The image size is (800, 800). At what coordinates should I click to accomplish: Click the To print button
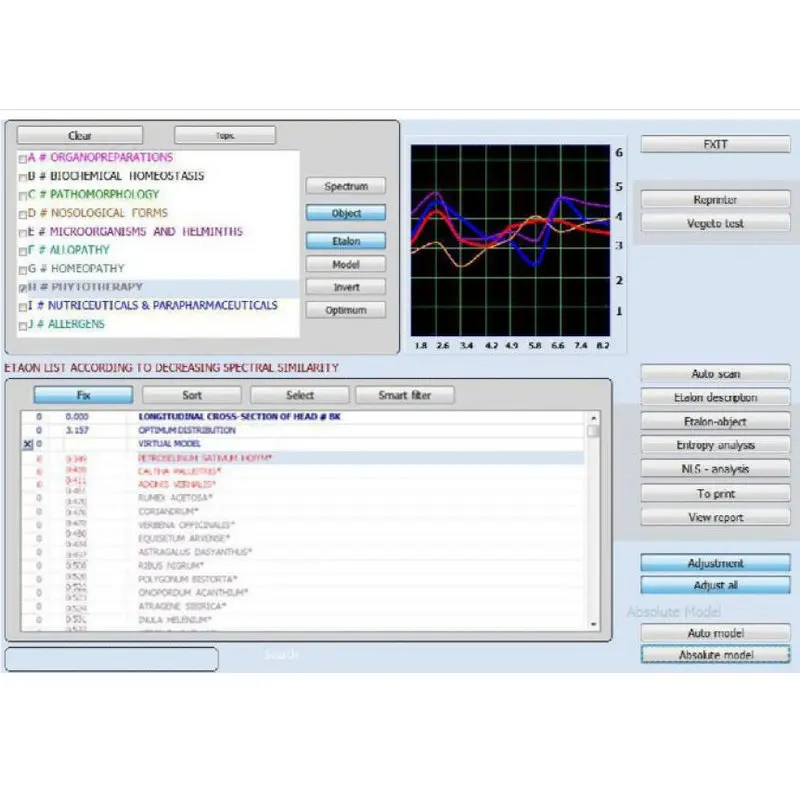[x=715, y=493]
